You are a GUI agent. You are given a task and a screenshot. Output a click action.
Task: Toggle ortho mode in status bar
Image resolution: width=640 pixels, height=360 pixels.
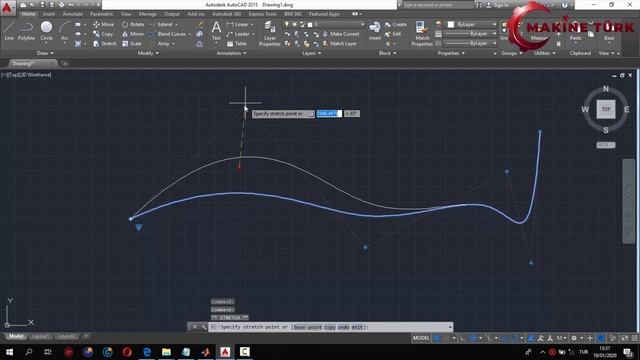point(463,338)
